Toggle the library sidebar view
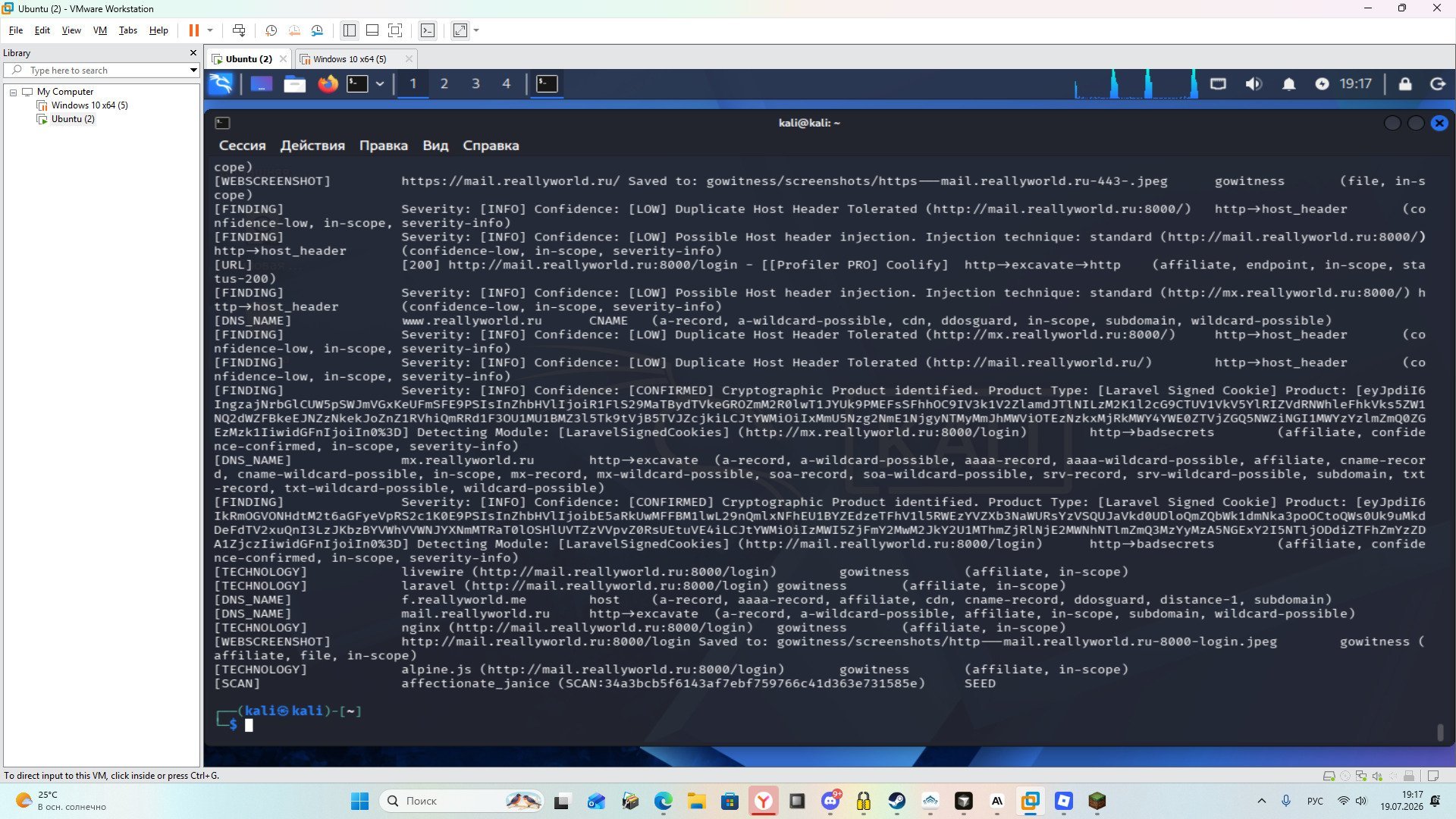1456x819 pixels. (349, 30)
